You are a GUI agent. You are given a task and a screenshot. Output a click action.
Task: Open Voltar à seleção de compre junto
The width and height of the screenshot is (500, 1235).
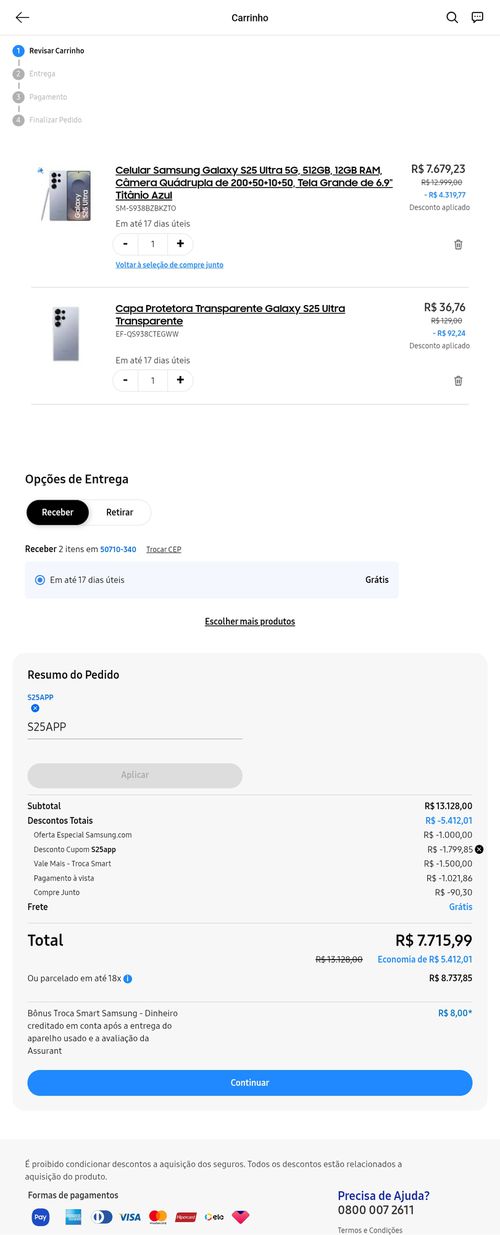170,265
